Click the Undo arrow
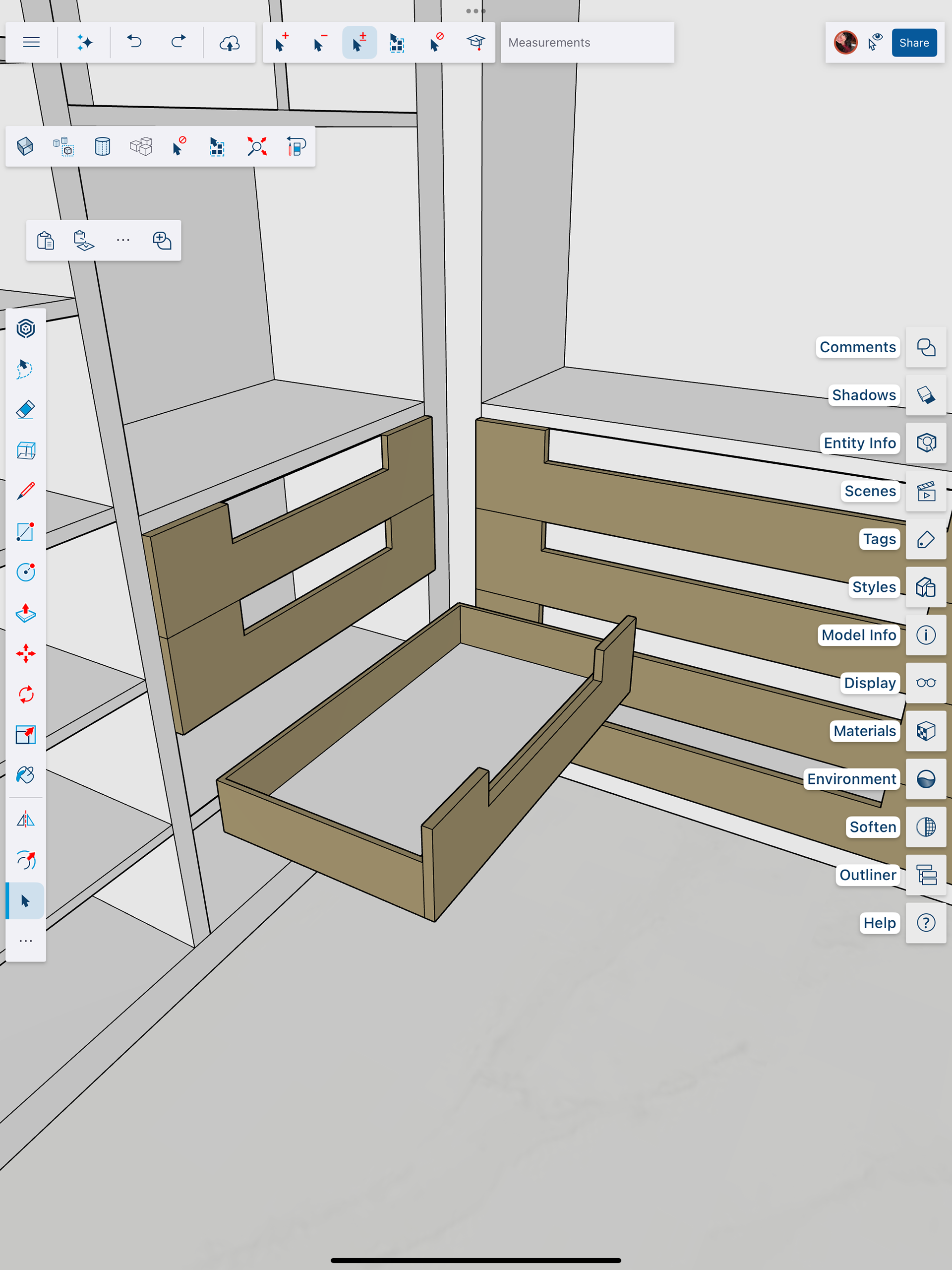This screenshot has height=1270, width=952. click(x=134, y=43)
